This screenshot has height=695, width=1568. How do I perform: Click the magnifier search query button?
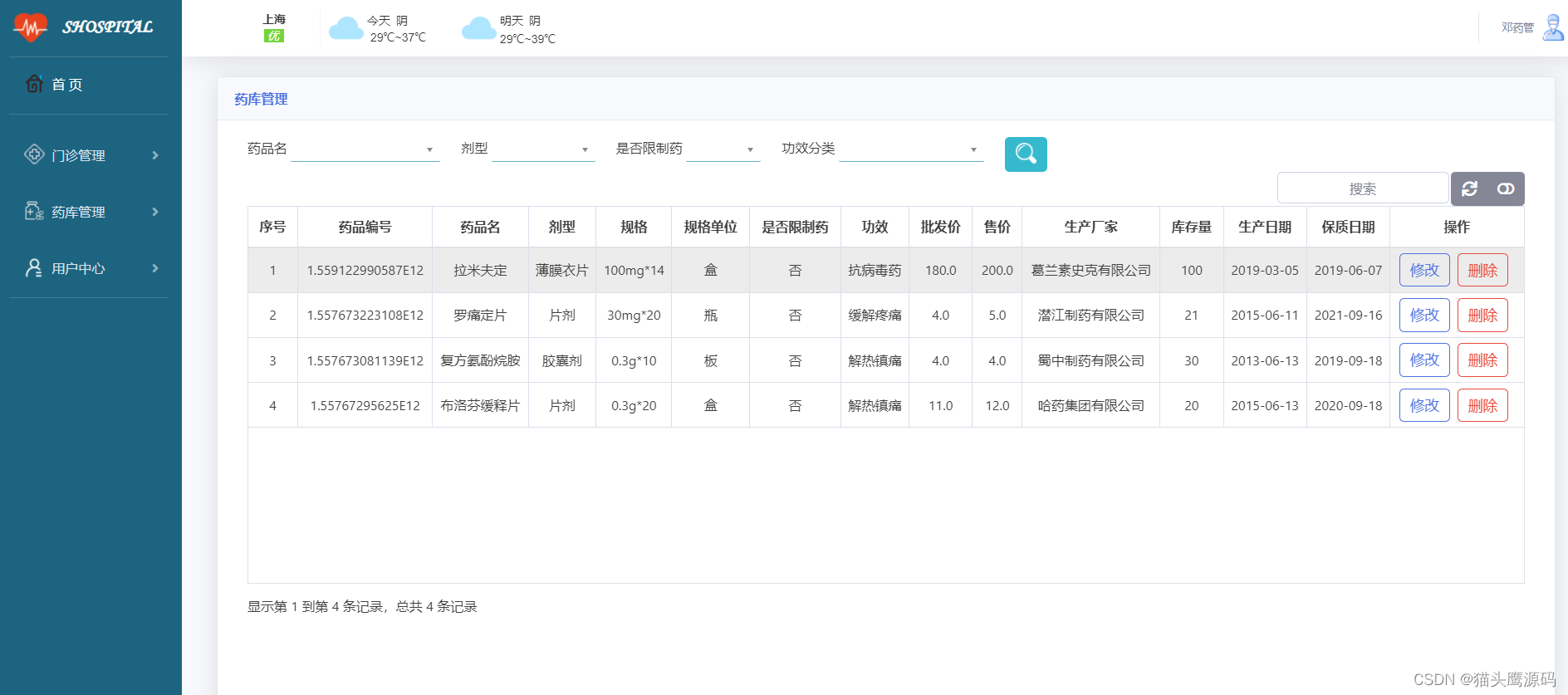1026,154
